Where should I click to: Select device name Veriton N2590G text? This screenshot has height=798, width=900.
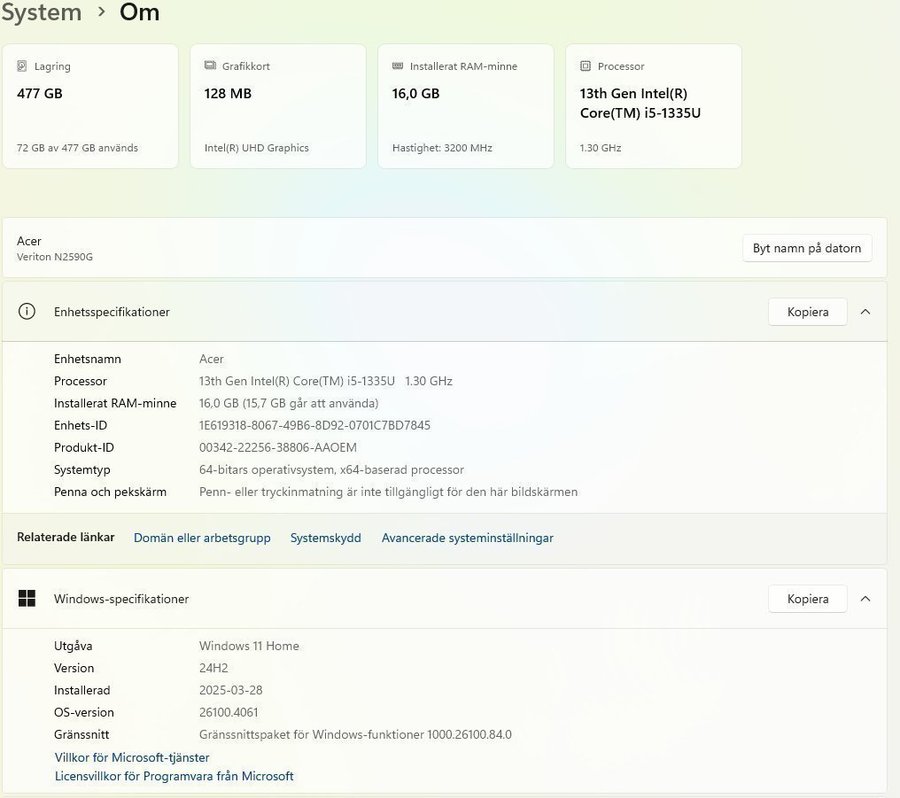(55, 257)
